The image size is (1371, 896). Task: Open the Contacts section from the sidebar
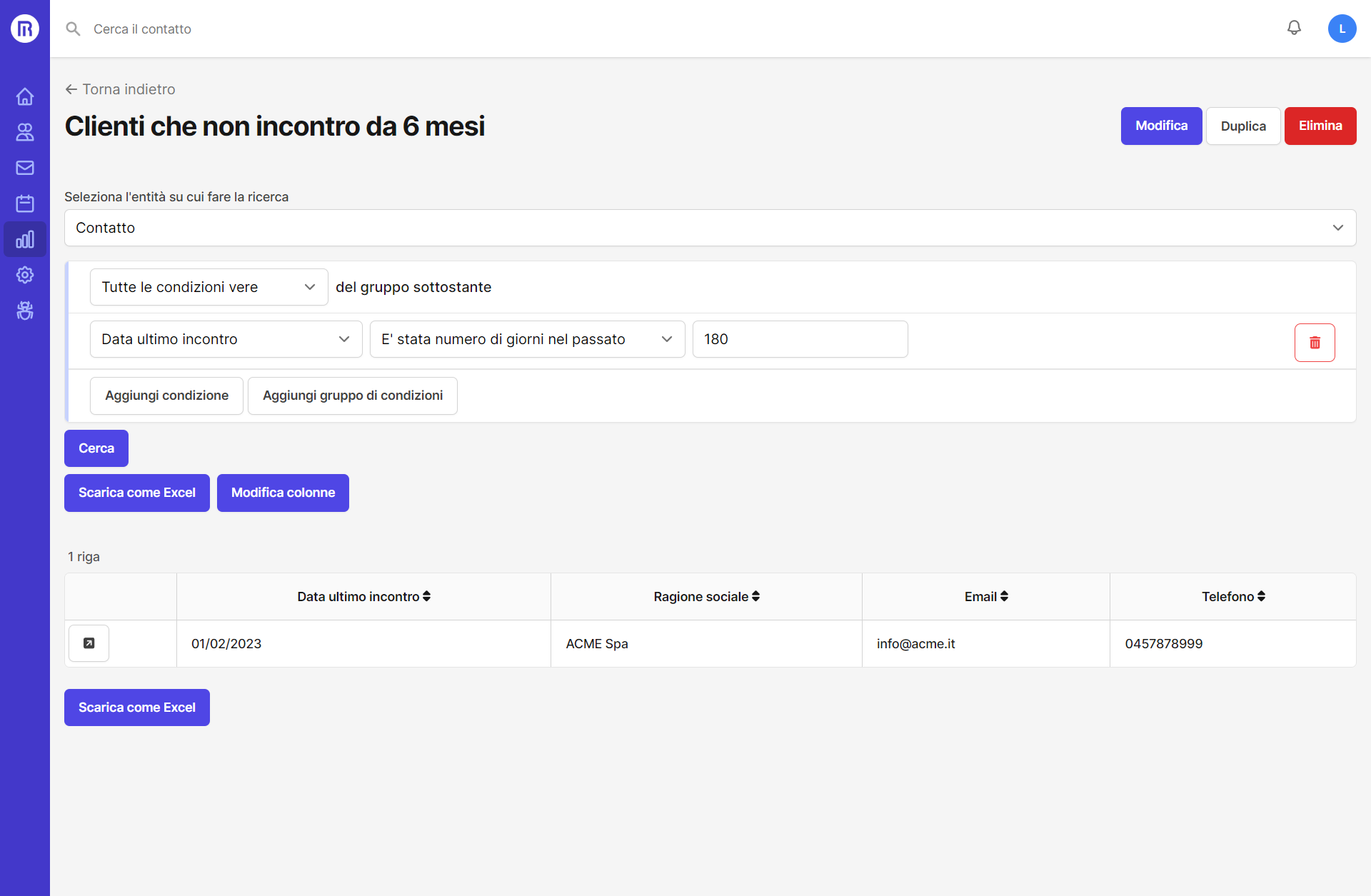25,132
